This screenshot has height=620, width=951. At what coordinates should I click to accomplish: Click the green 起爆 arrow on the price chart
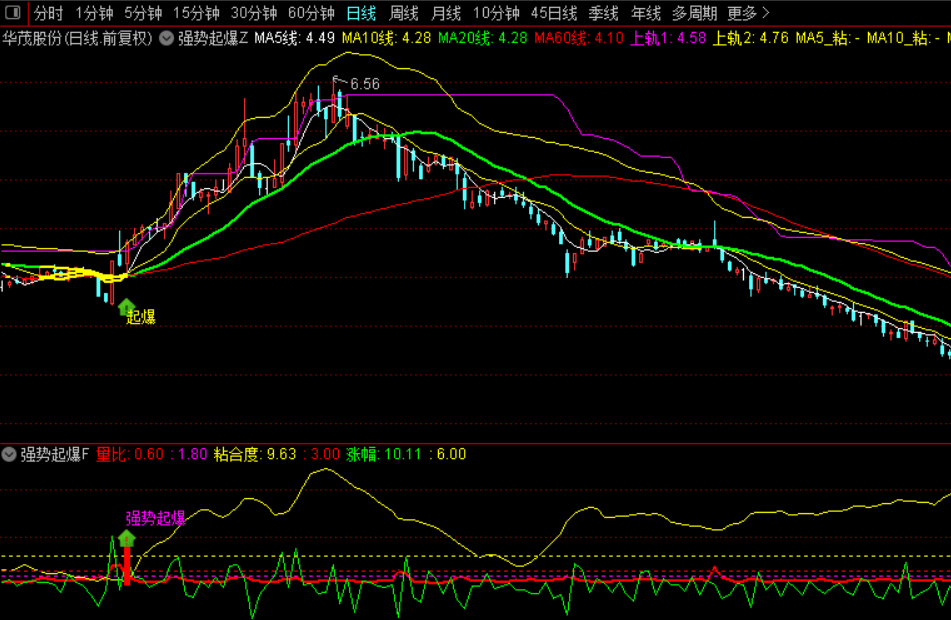[126, 307]
